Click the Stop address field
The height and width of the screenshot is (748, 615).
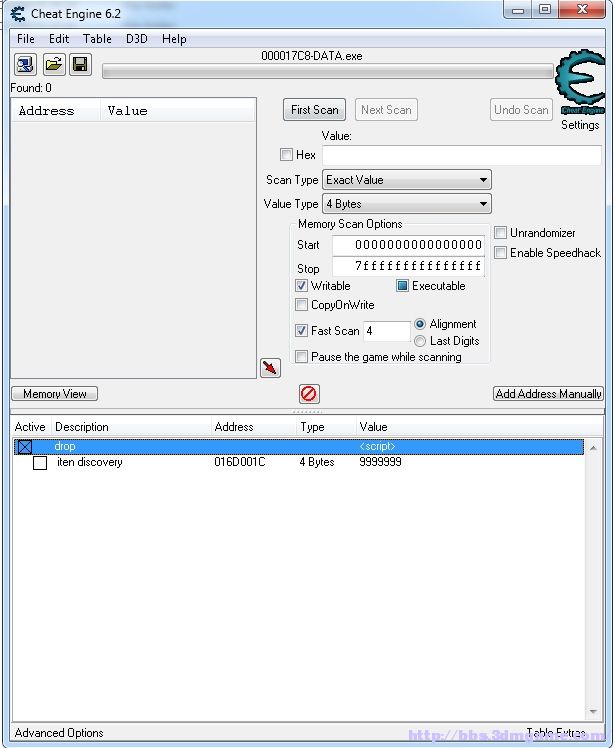[408, 266]
